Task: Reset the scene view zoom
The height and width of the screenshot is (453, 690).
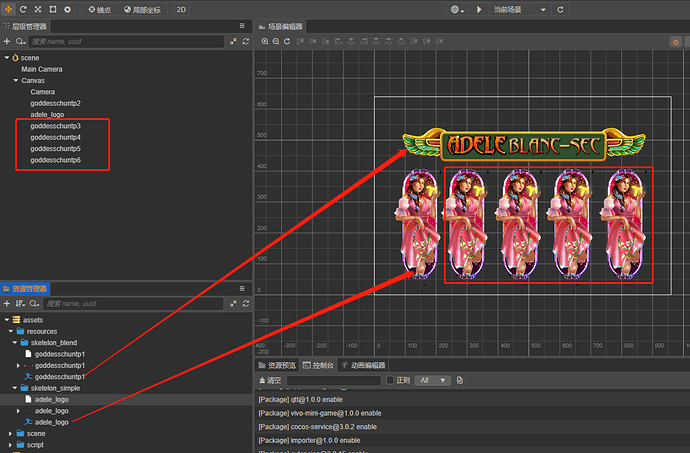Action: coord(287,41)
